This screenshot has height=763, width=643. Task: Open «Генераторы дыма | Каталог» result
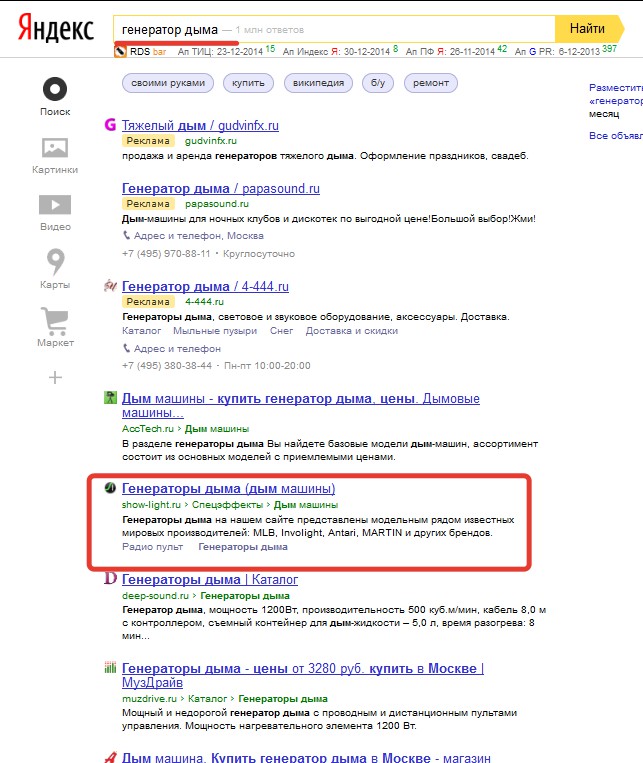coord(210,579)
